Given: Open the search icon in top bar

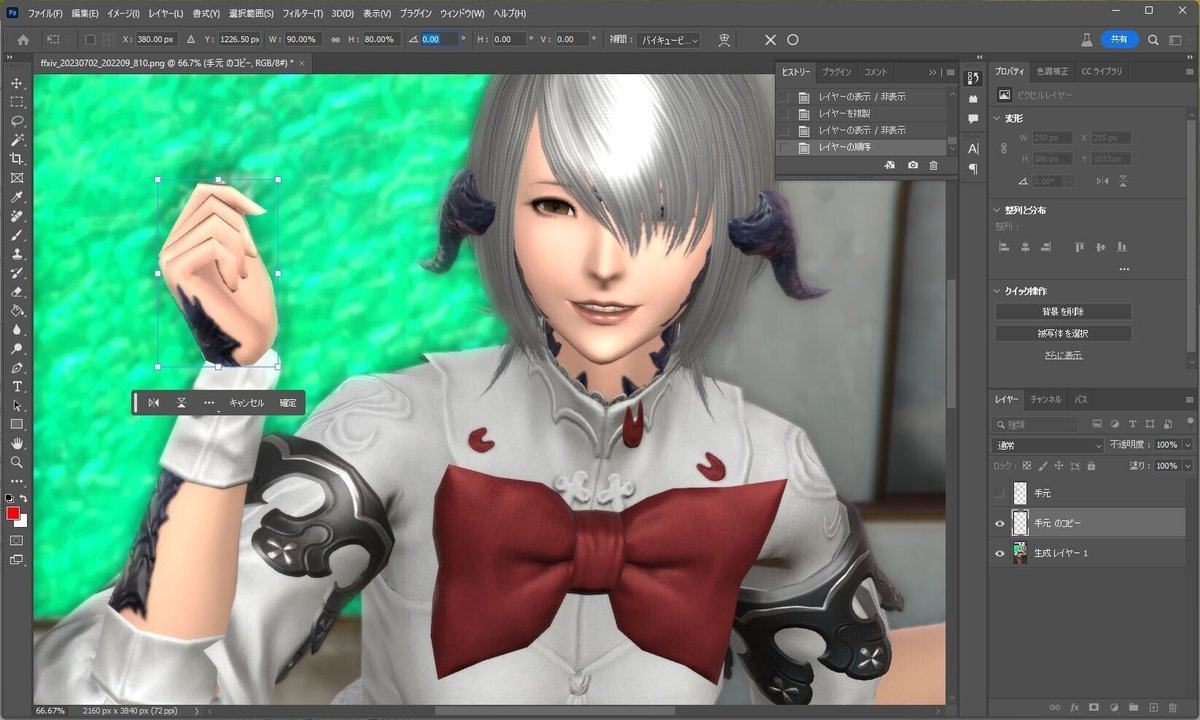Looking at the screenshot, I should (1153, 40).
